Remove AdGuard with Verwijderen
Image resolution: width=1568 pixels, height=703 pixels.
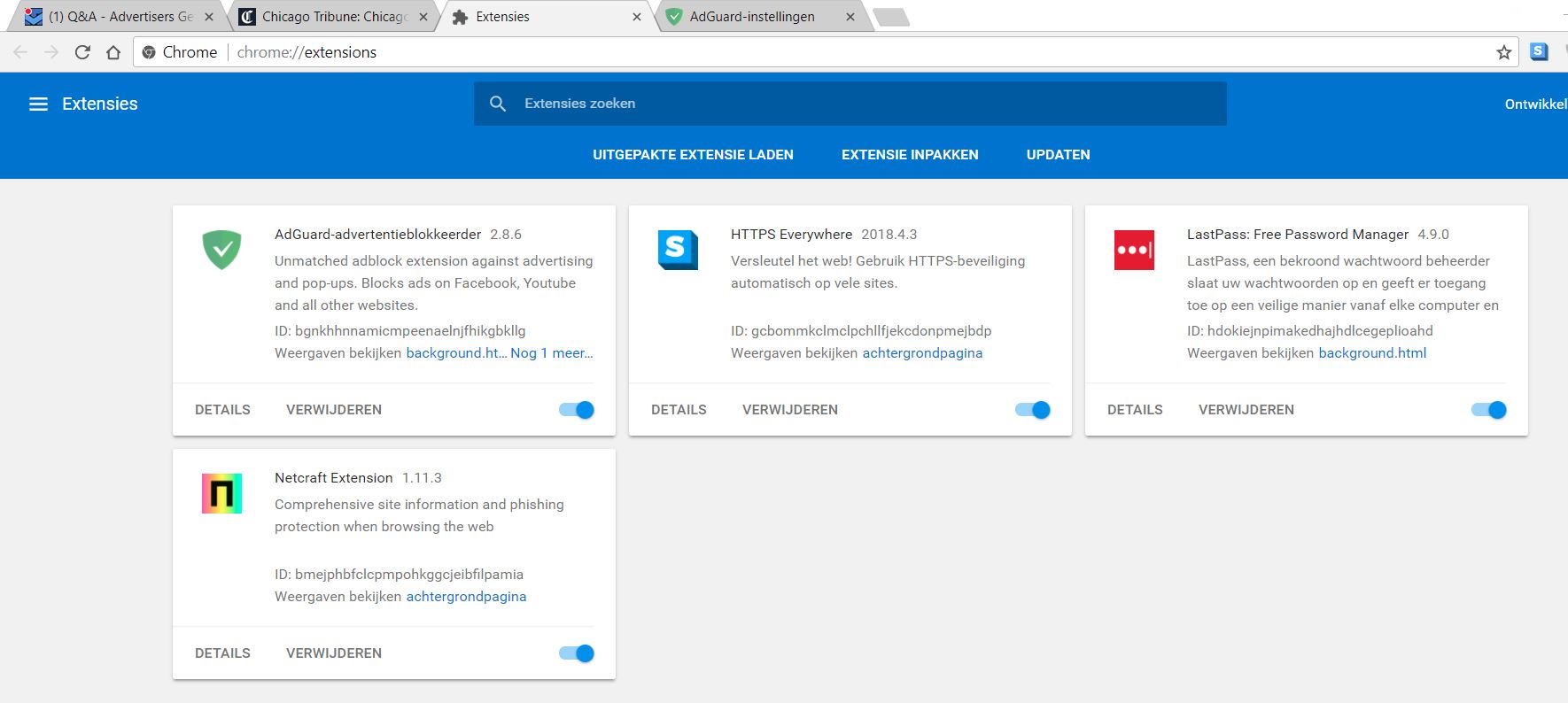[334, 410]
